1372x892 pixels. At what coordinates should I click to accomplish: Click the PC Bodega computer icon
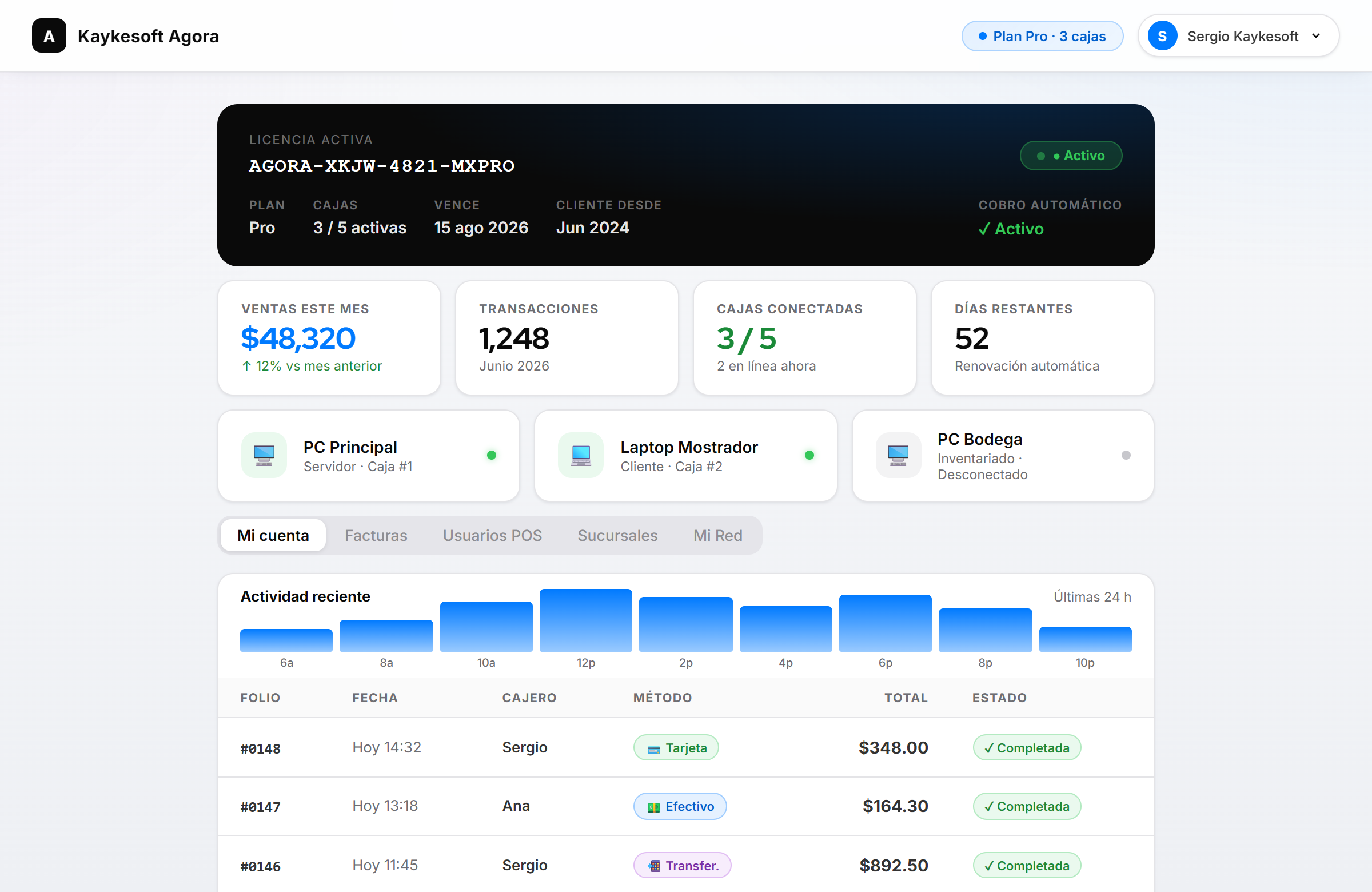click(898, 455)
